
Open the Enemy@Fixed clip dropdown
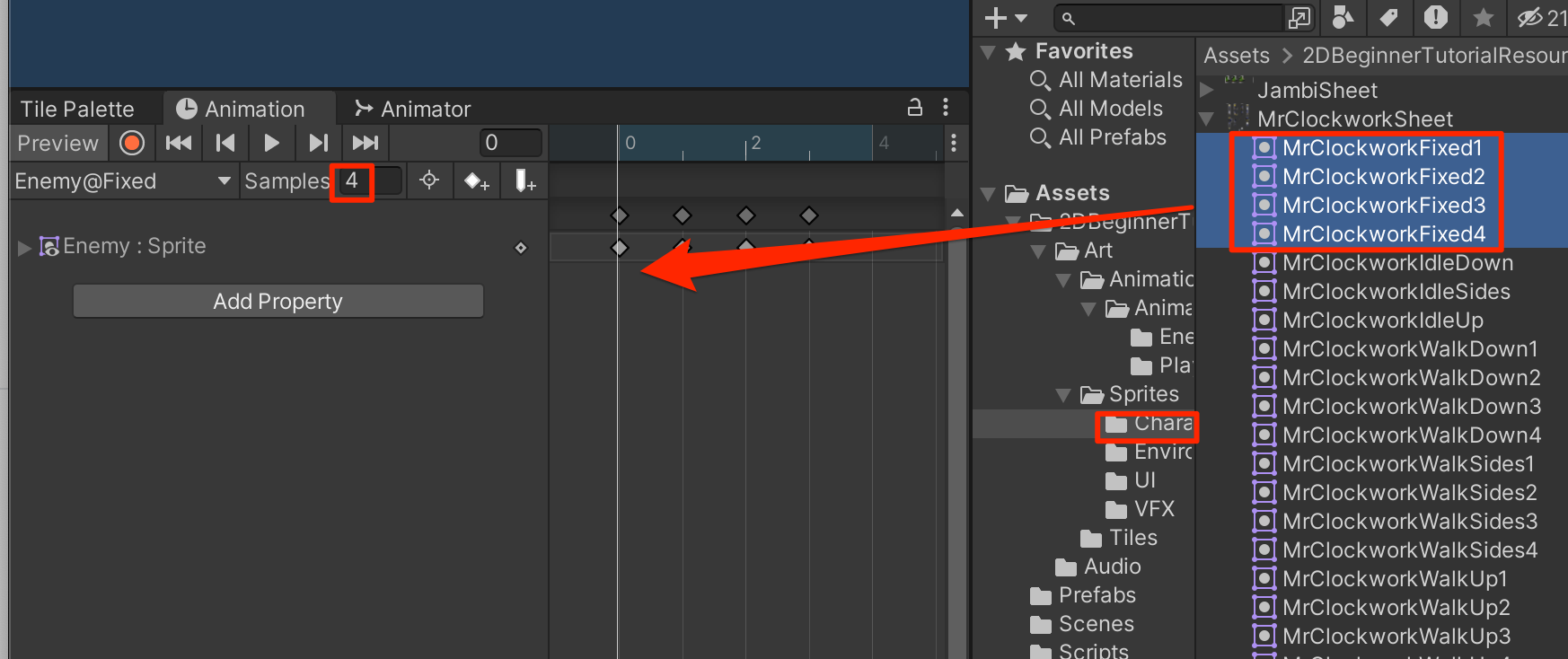coord(224,181)
